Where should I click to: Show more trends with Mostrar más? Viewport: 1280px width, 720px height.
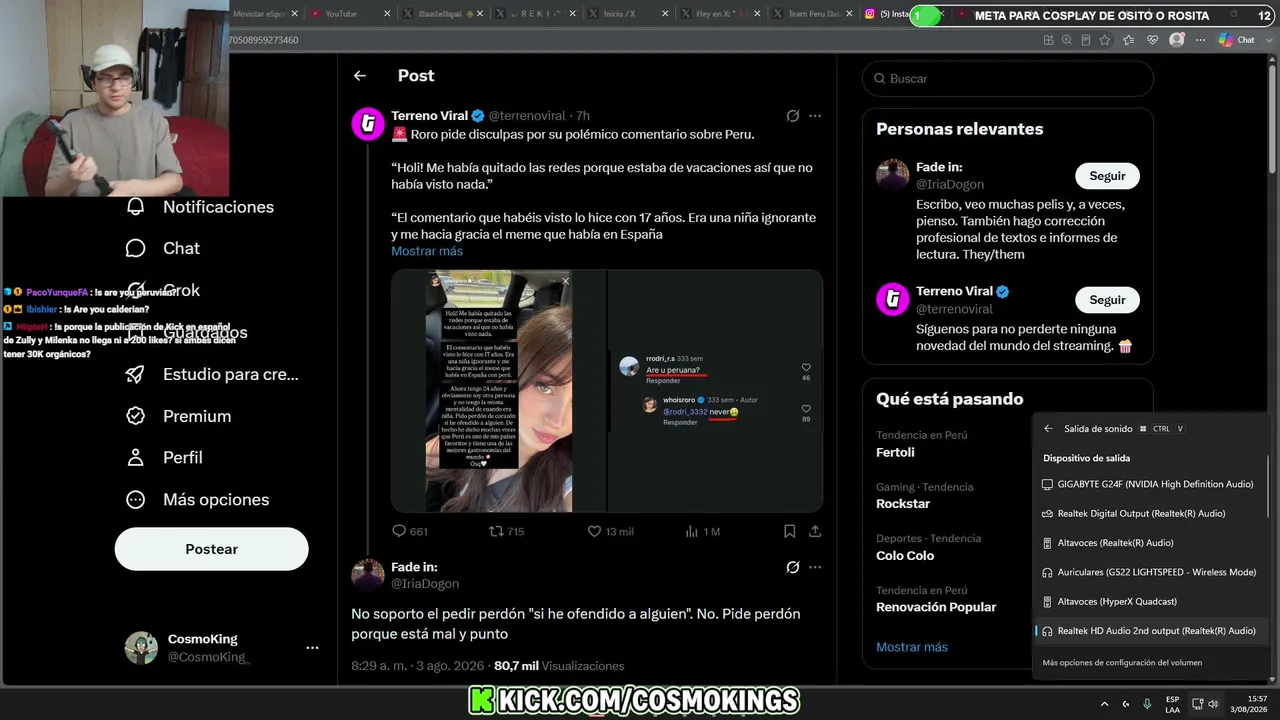pyautogui.click(x=912, y=647)
